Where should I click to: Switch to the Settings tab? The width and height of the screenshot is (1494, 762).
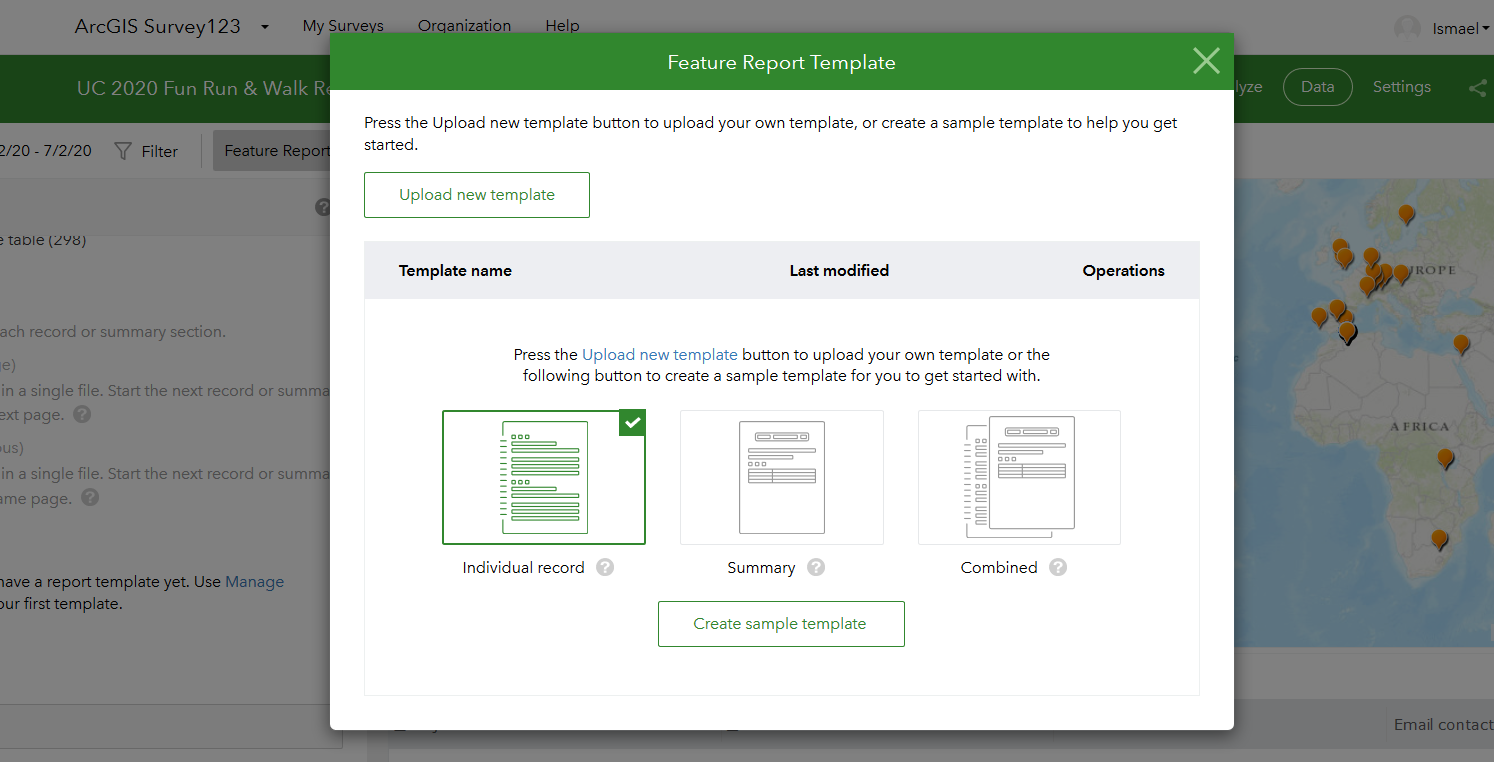pyautogui.click(x=1402, y=87)
